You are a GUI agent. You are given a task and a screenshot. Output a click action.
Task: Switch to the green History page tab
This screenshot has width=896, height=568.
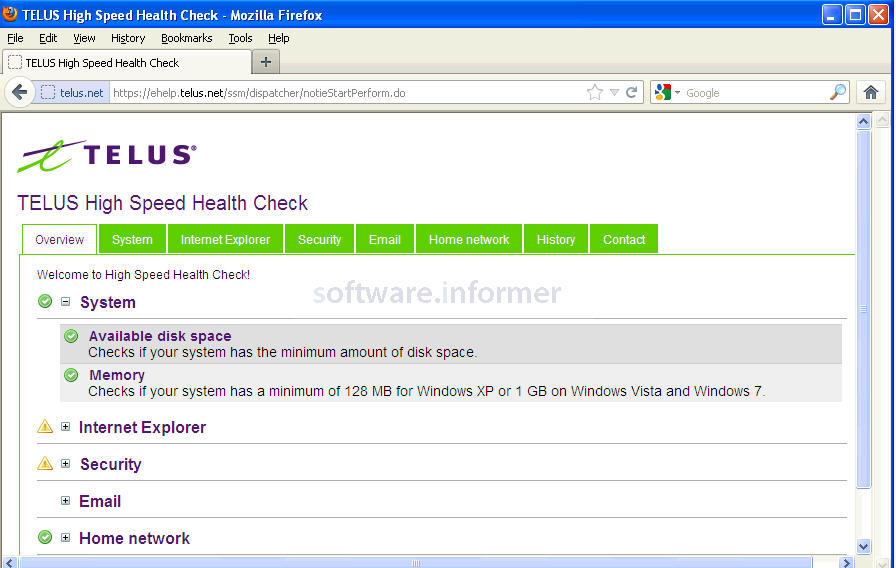[555, 239]
